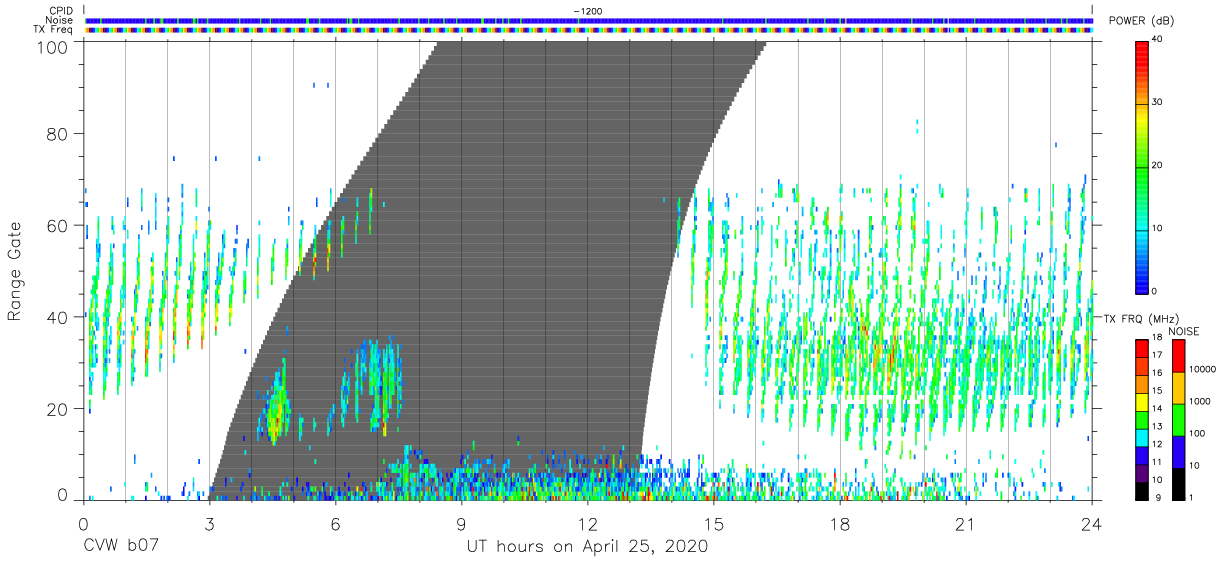
Task: Click x-axis tick label 12
Action: (x=587, y=524)
